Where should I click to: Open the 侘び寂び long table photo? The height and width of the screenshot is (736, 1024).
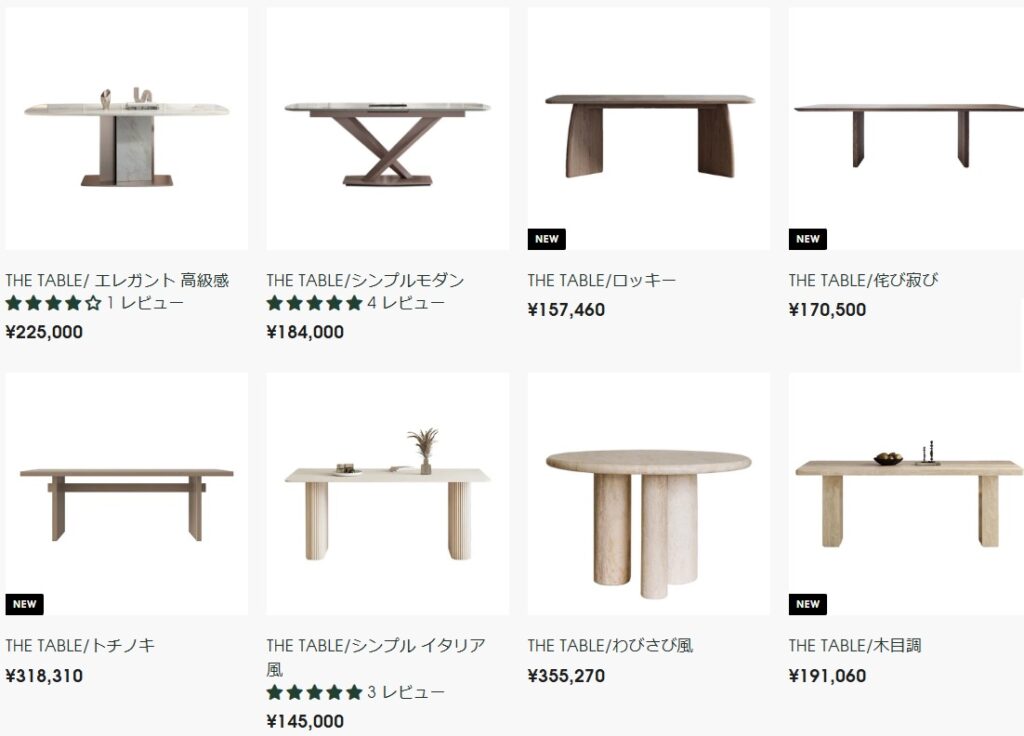(906, 129)
